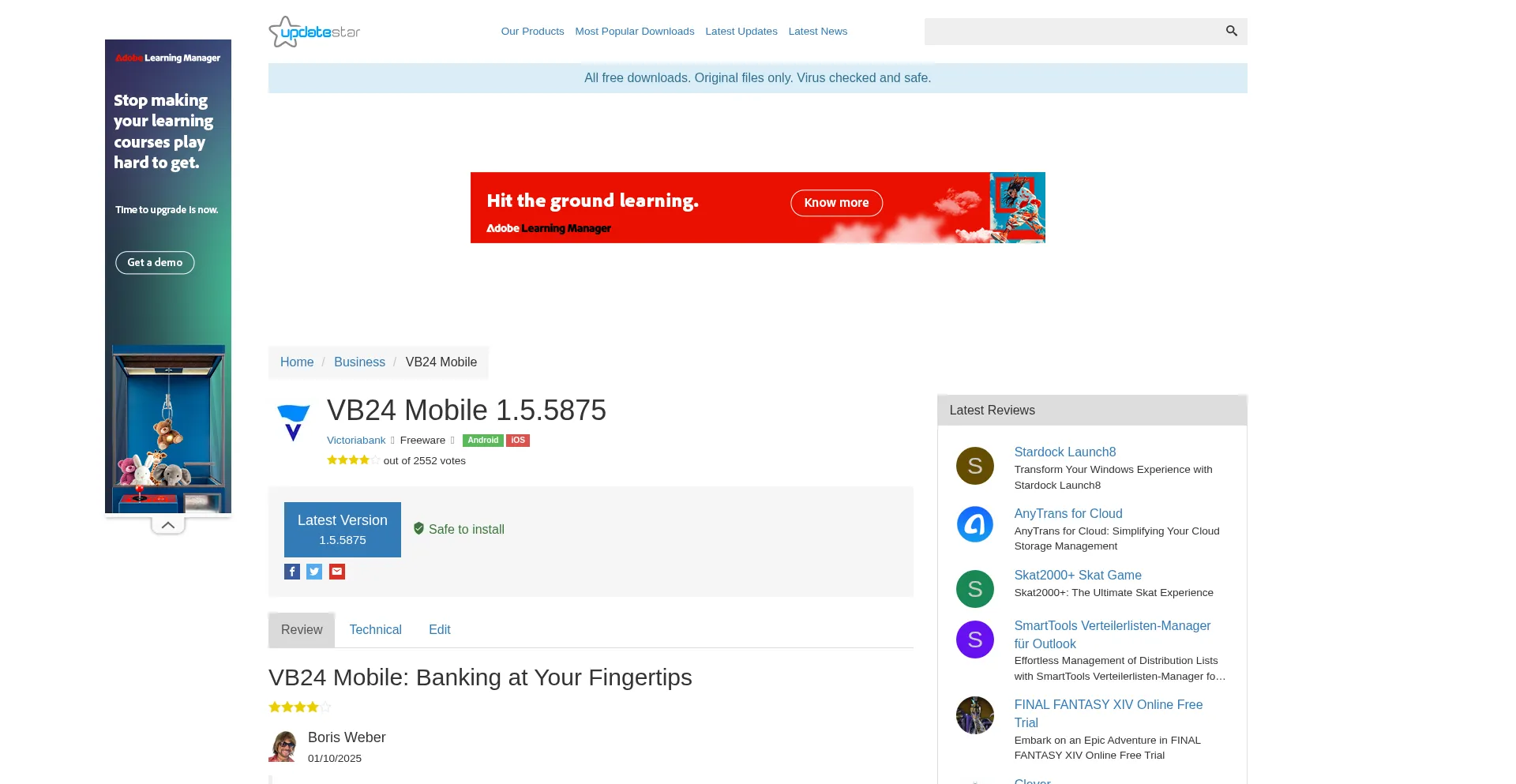
Task: Open Stardock Launch8 review link
Action: (x=1065, y=452)
